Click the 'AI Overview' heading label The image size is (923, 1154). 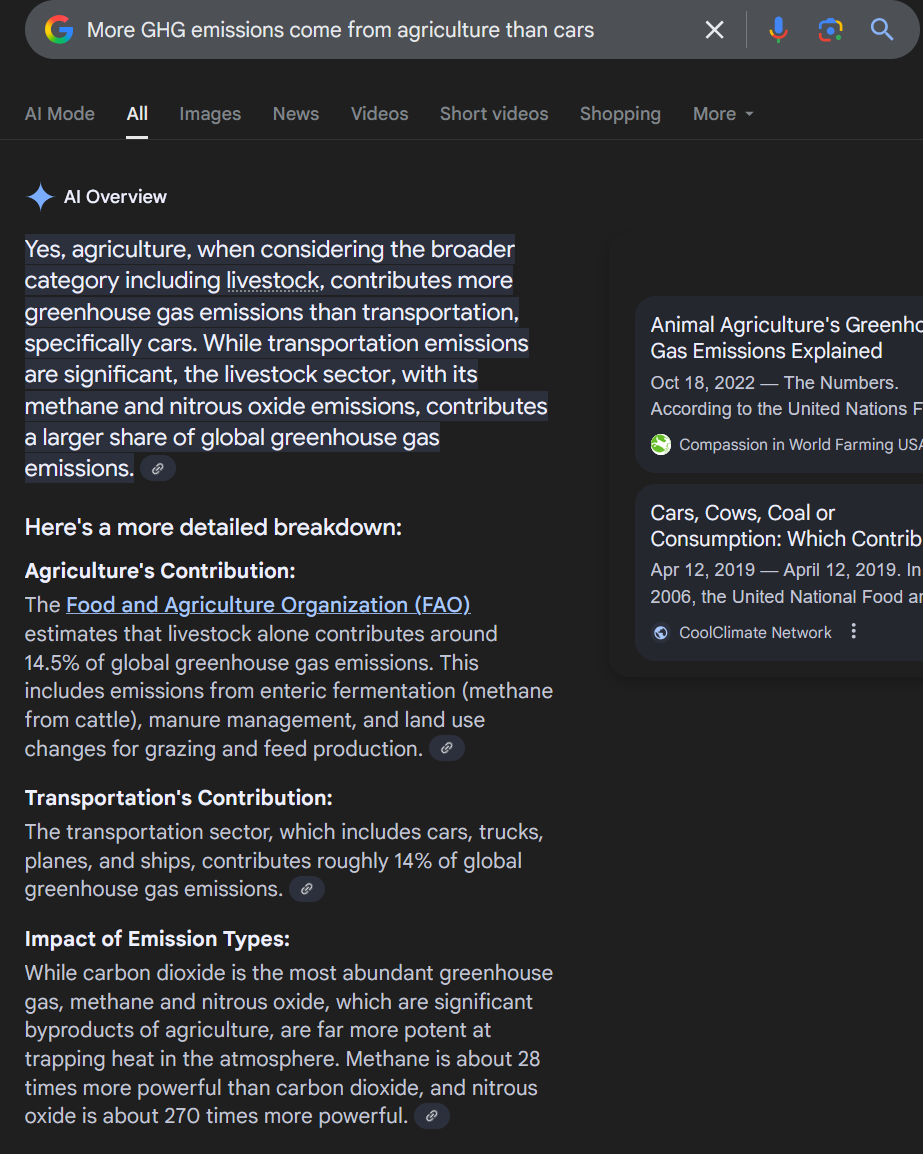coord(115,197)
